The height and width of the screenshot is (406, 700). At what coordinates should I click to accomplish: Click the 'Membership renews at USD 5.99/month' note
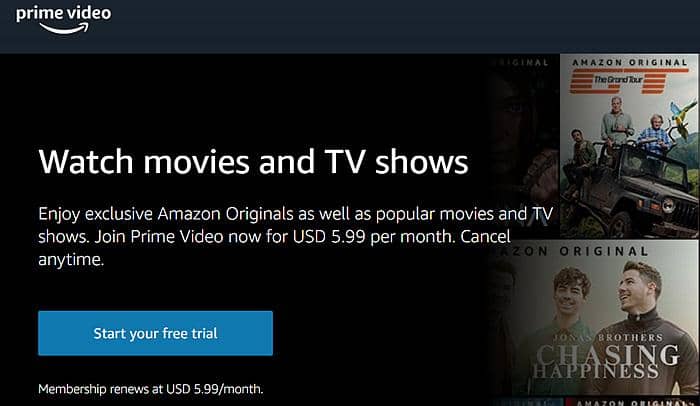click(x=151, y=389)
